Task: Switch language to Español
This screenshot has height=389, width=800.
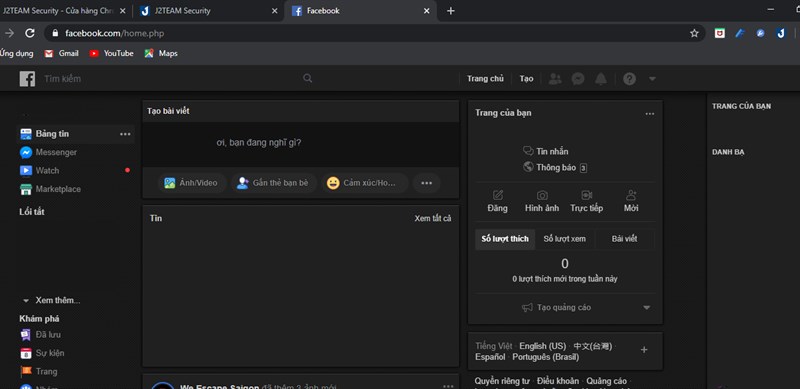Action: tap(490, 357)
